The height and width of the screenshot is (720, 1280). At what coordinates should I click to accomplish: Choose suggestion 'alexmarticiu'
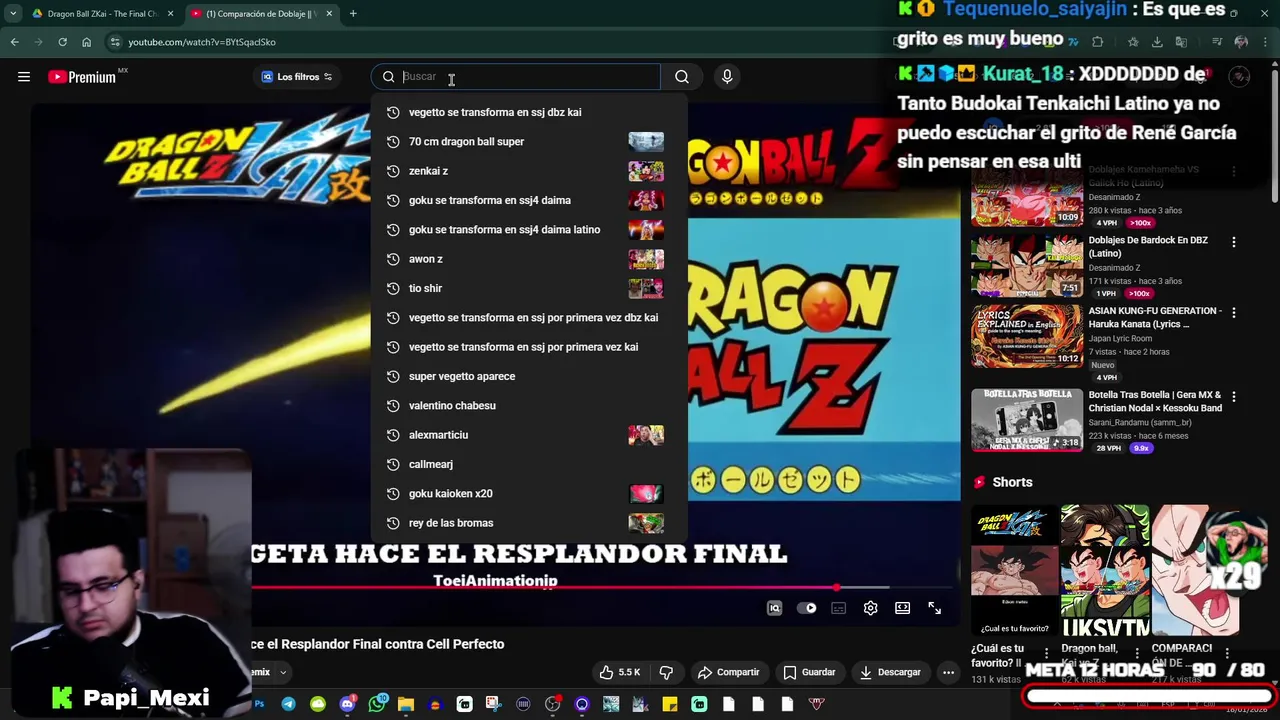click(x=529, y=435)
